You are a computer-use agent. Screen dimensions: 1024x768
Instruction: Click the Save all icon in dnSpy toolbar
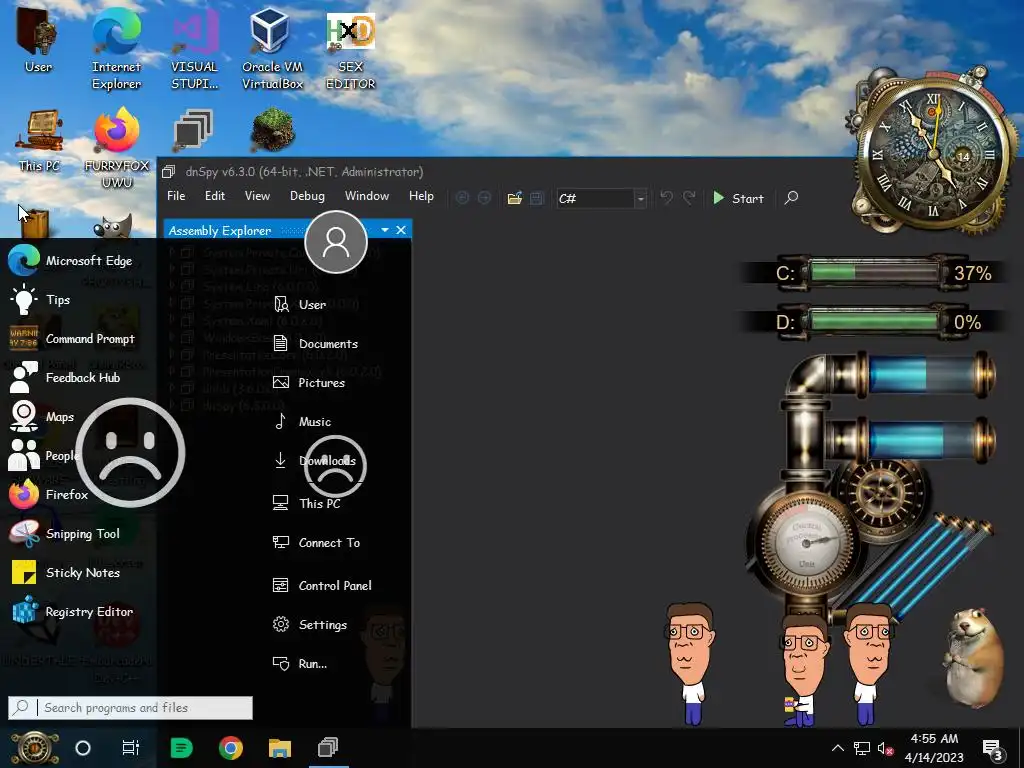point(537,198)
